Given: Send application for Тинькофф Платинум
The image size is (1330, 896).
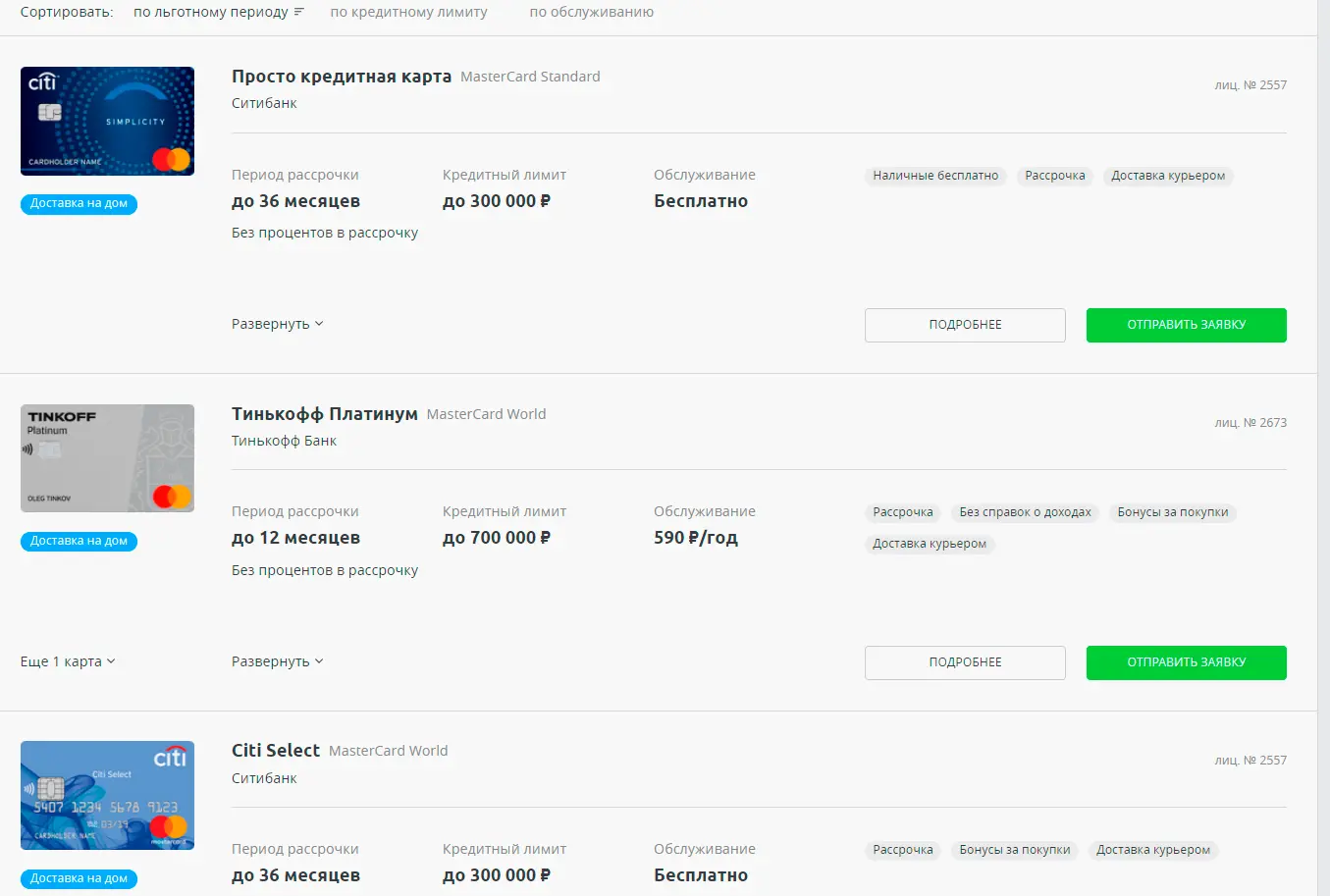Looking at the screenshot, I should (x=1186, y=662).
